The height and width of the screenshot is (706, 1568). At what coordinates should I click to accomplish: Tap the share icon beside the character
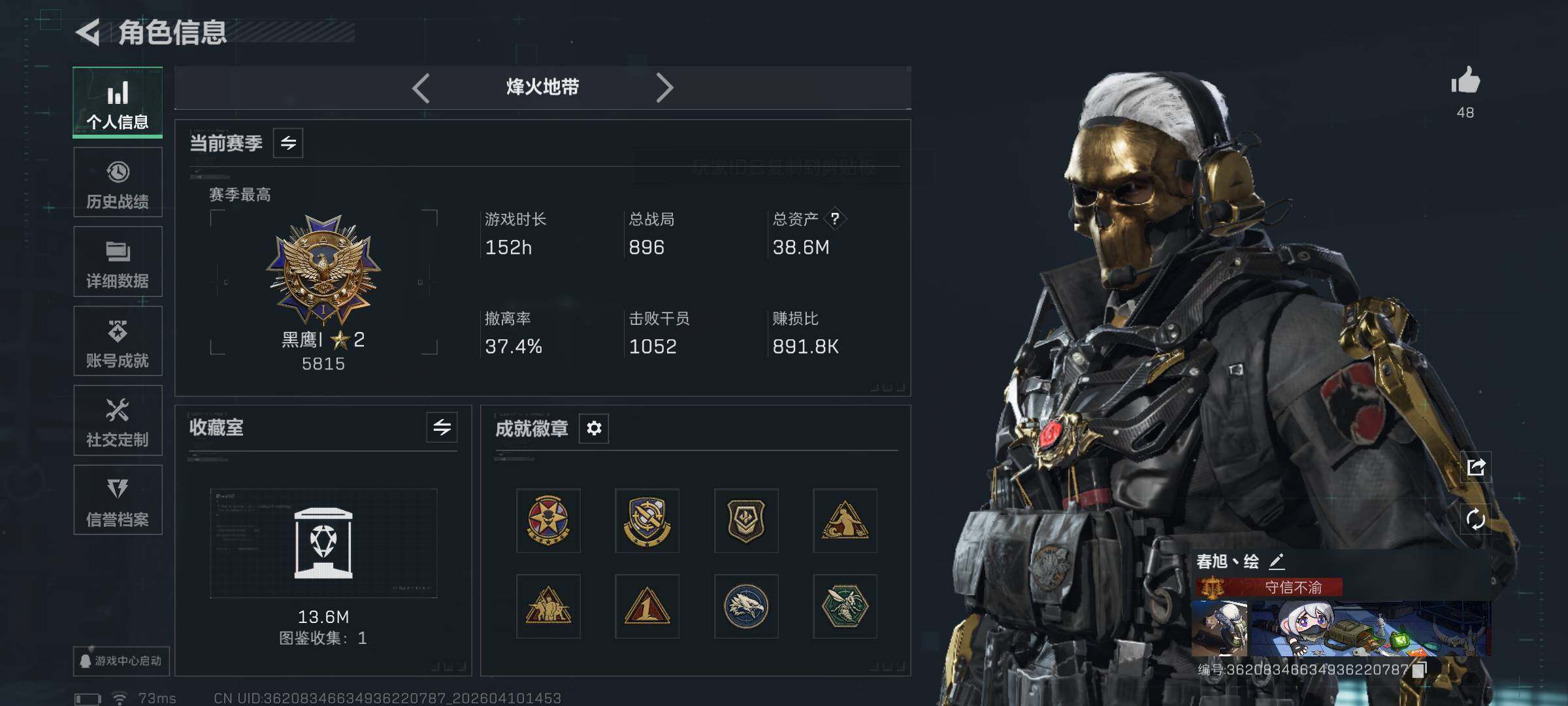1476,467
